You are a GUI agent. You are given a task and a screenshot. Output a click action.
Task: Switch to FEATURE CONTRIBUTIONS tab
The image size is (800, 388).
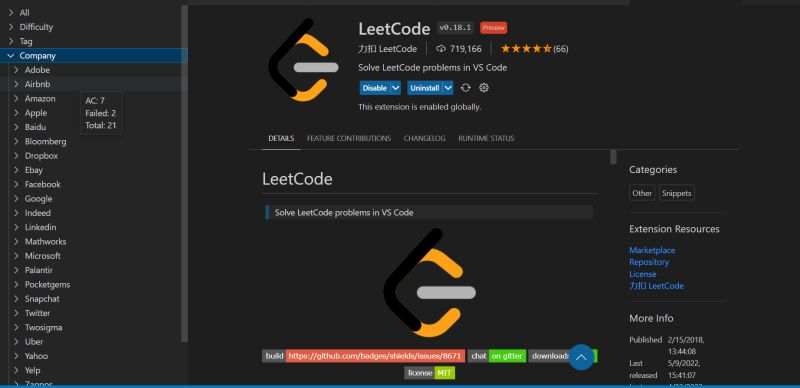click(x=349, y=138)
